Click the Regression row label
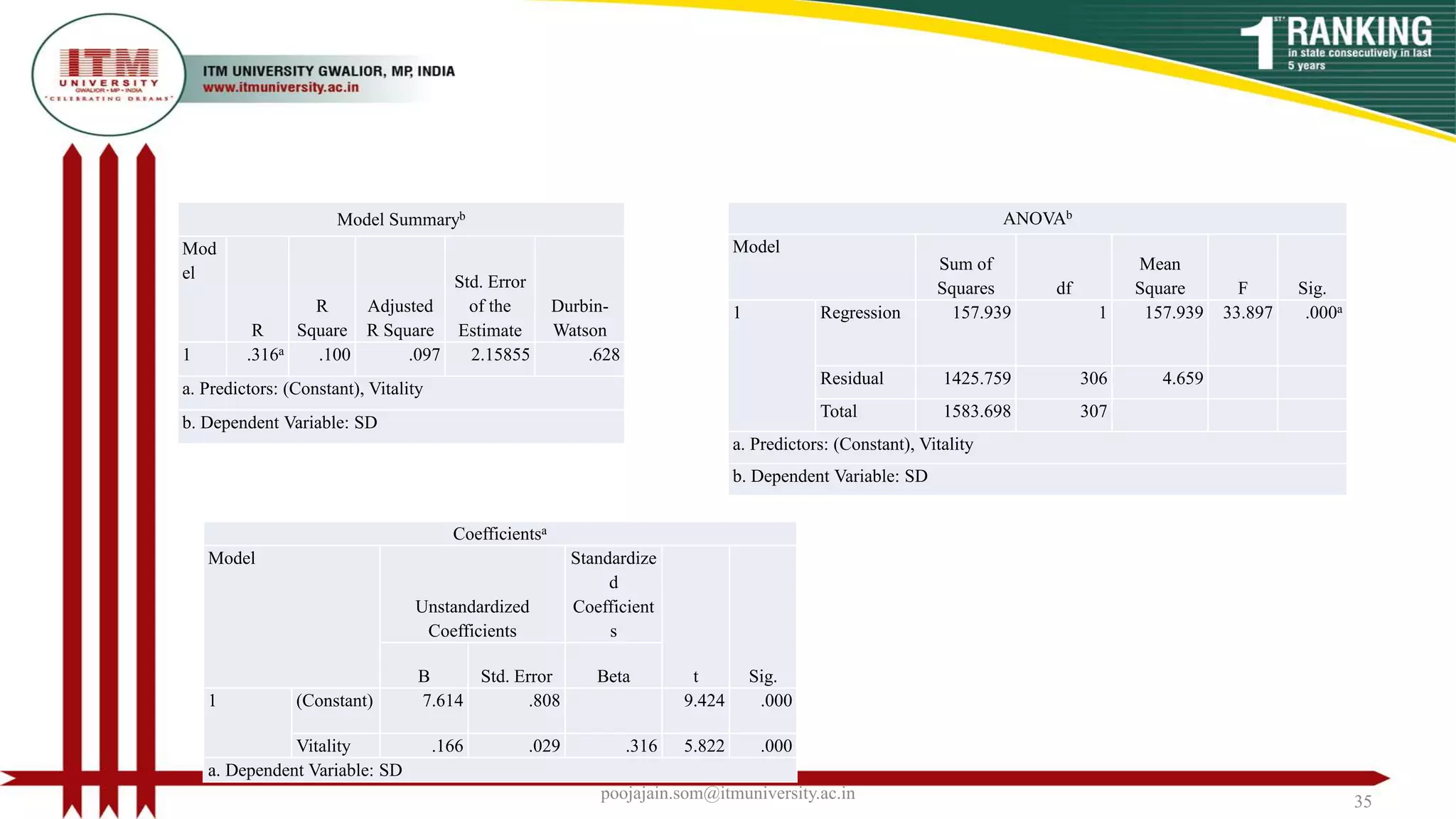Screen dimensions: 1456x819 coord(860,313)
